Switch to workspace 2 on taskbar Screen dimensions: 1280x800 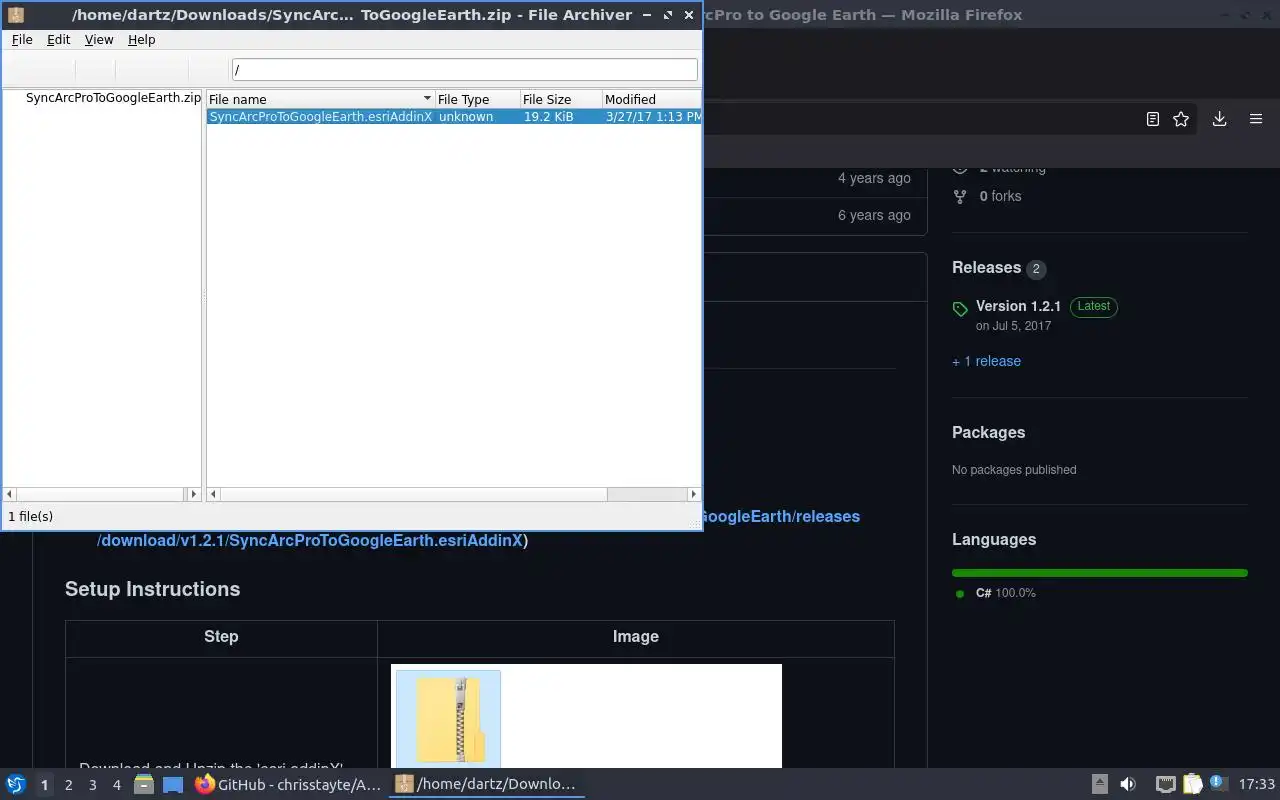point(68,785)
